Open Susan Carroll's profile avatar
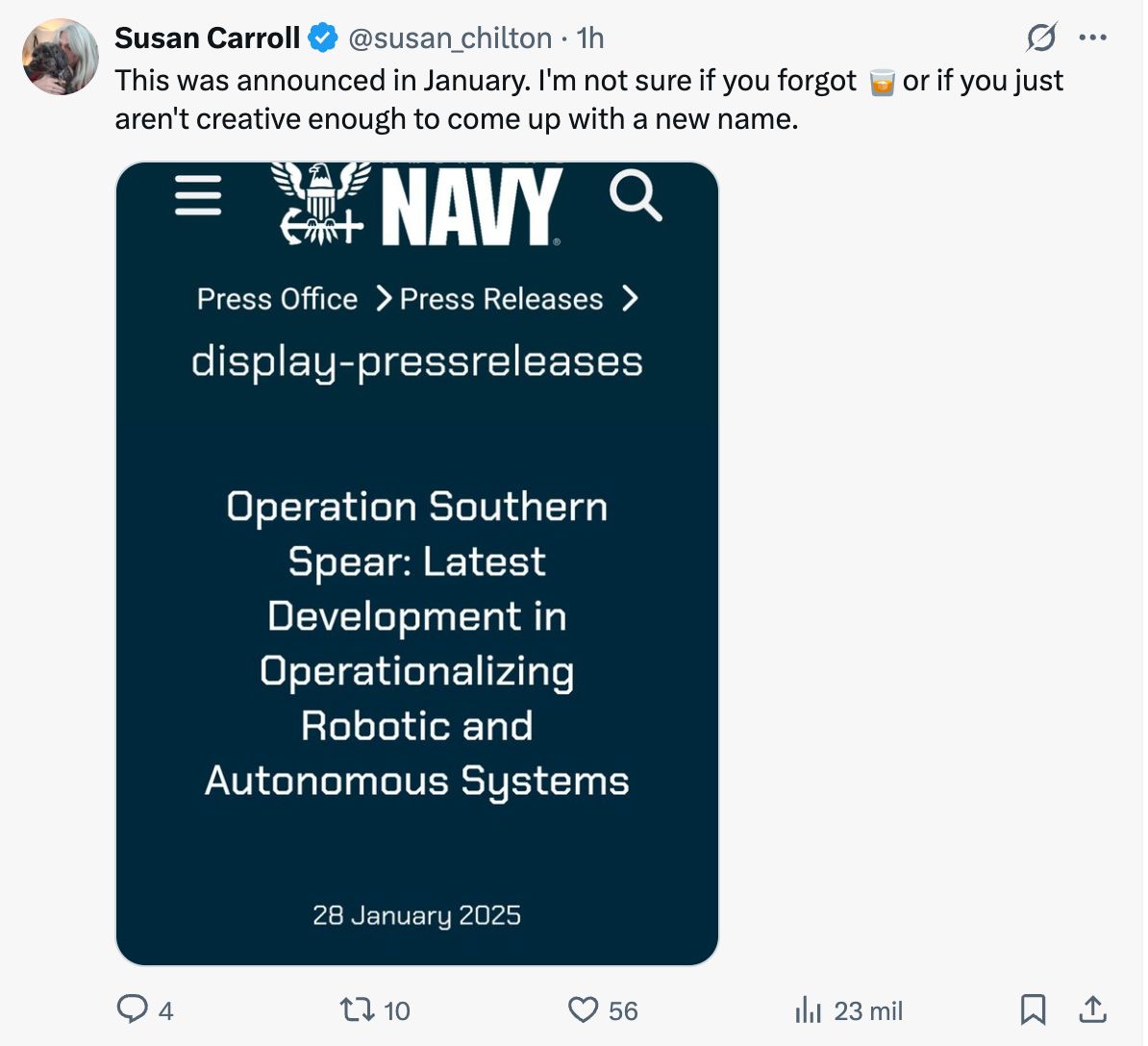 (61, 57)
